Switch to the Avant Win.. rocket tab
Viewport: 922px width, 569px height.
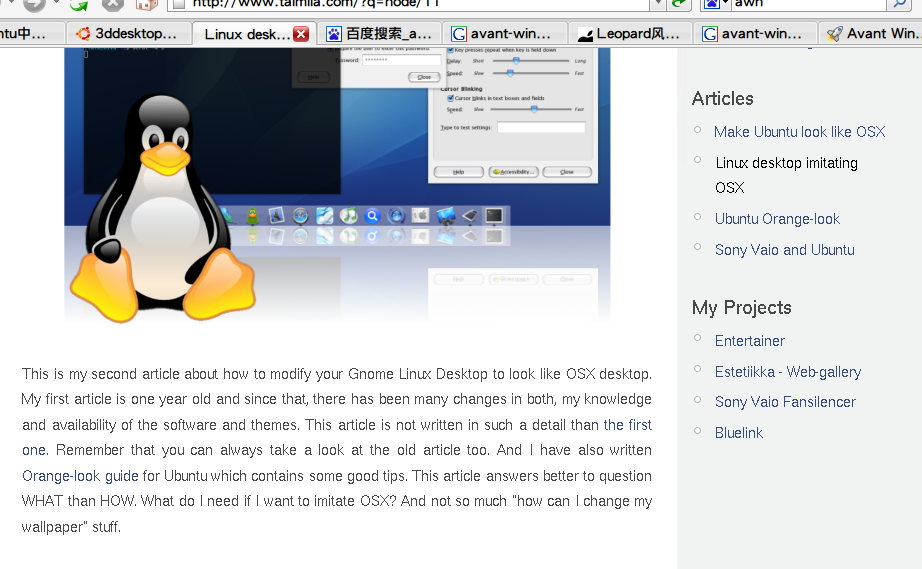[871, 34]
